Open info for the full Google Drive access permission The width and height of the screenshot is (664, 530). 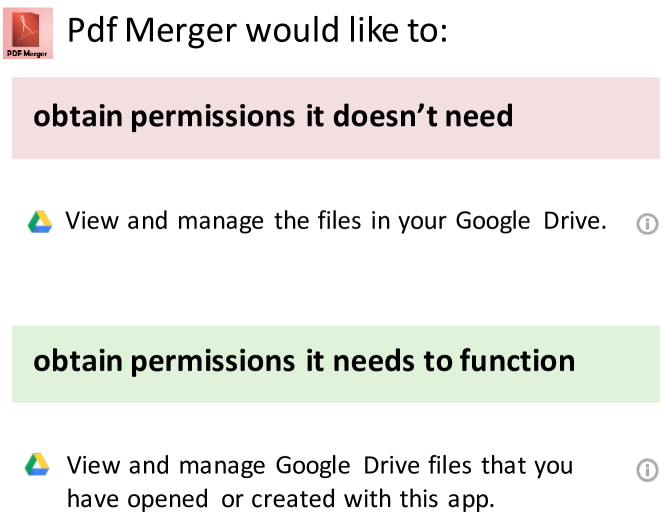pos(647,224)
